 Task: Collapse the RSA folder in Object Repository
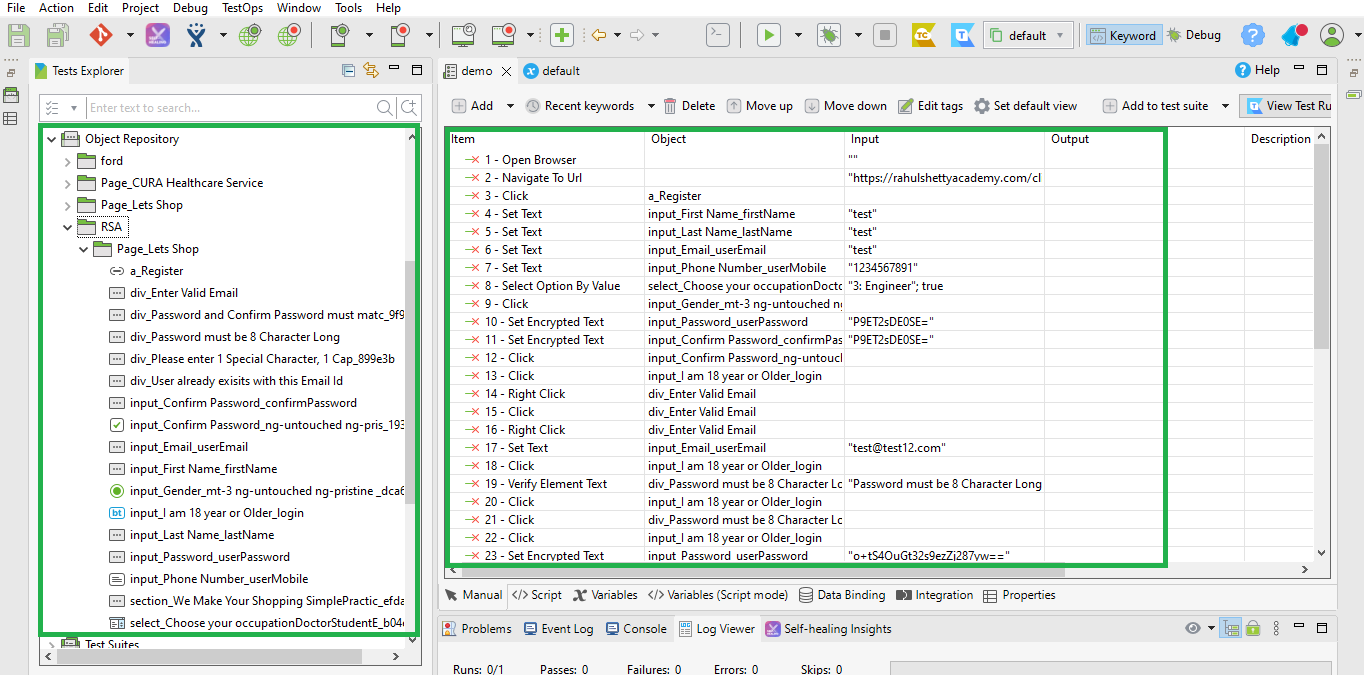[67, 226]
